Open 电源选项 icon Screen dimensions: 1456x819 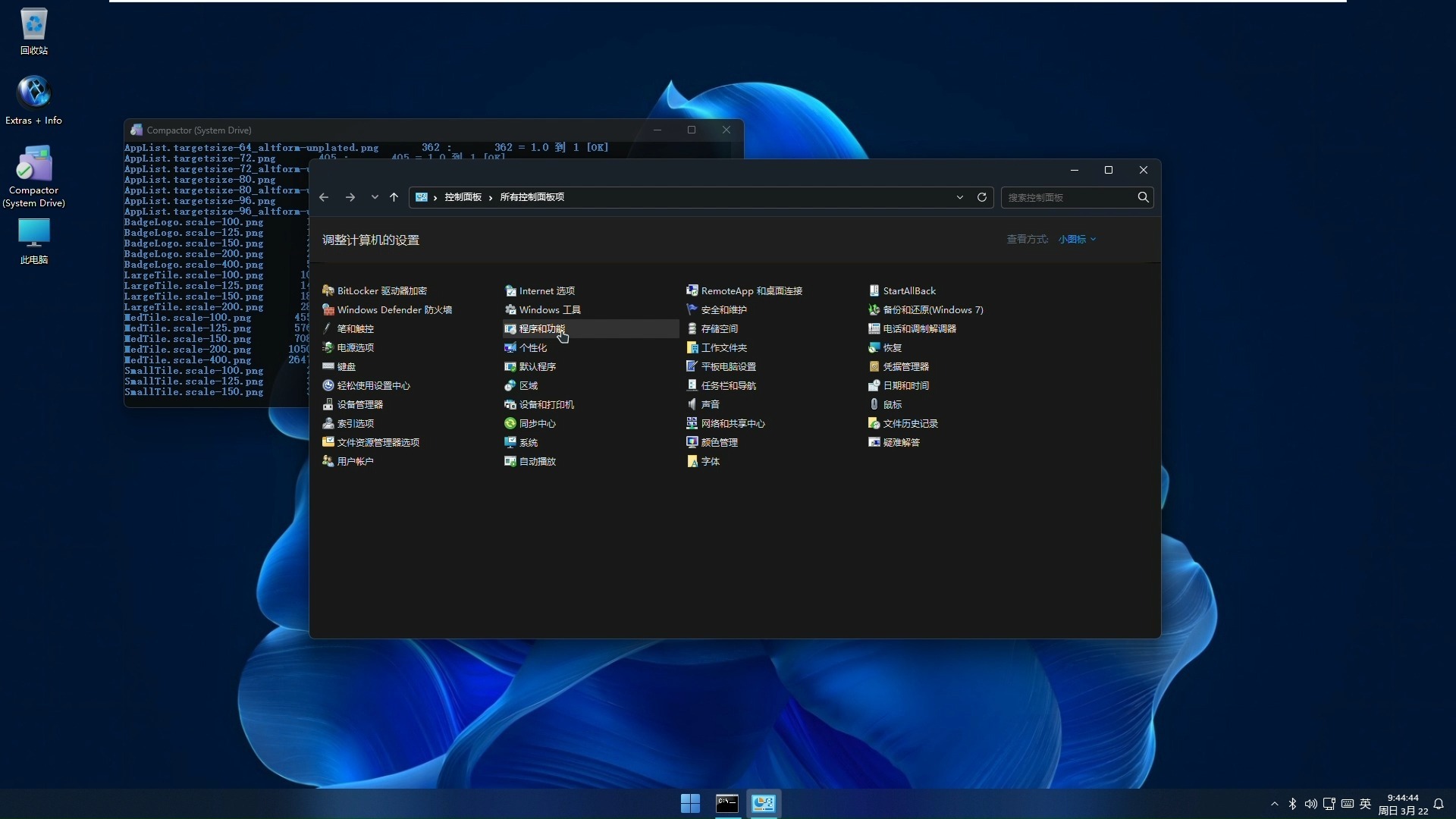click(328, 348)
